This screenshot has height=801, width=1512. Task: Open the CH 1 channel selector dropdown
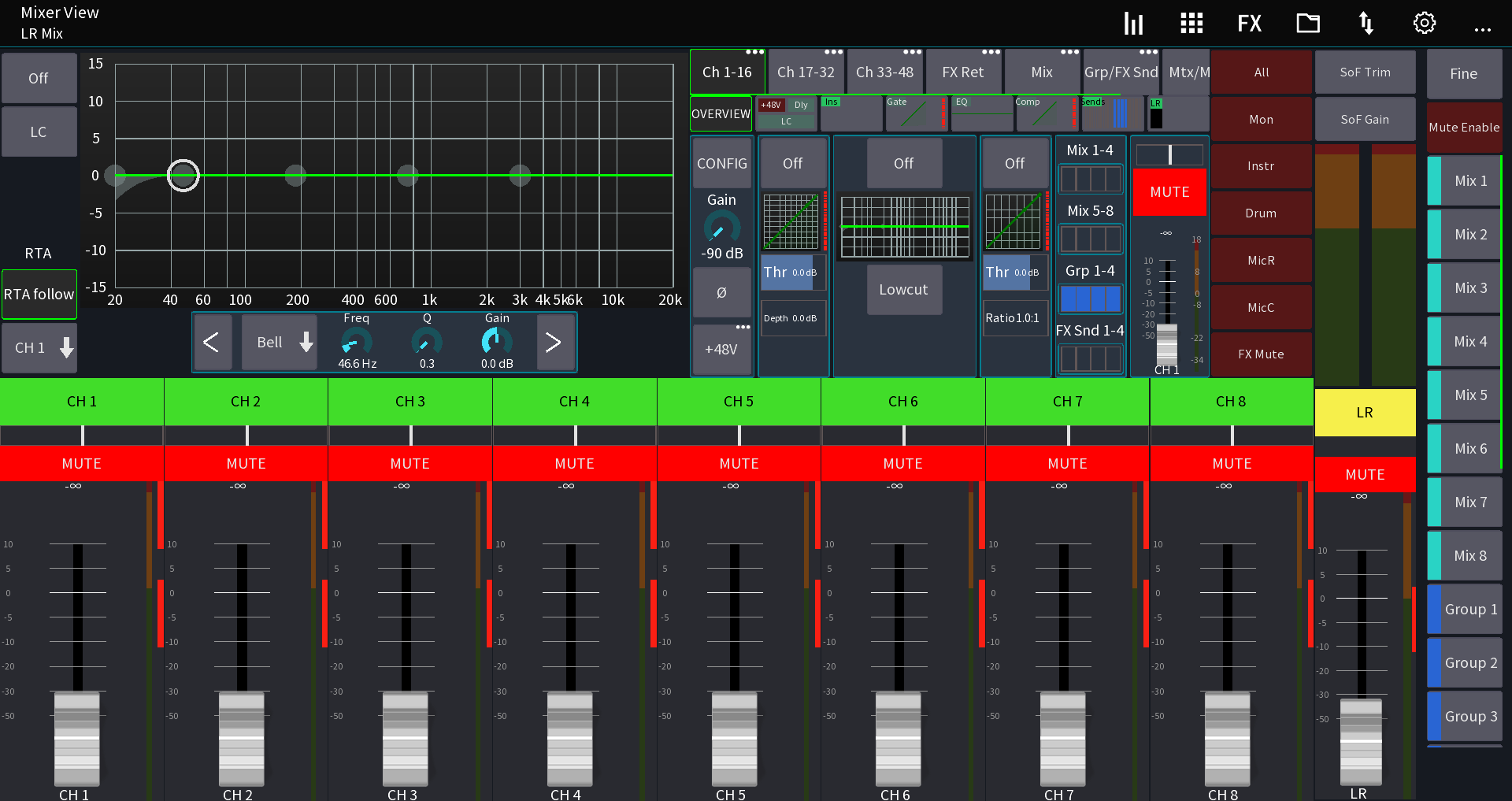click(39, 347)
